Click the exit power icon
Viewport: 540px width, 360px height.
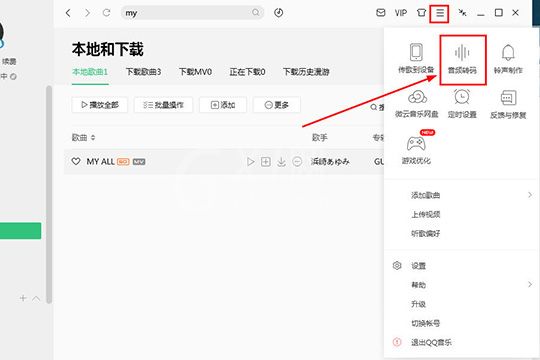click(397, 342)
